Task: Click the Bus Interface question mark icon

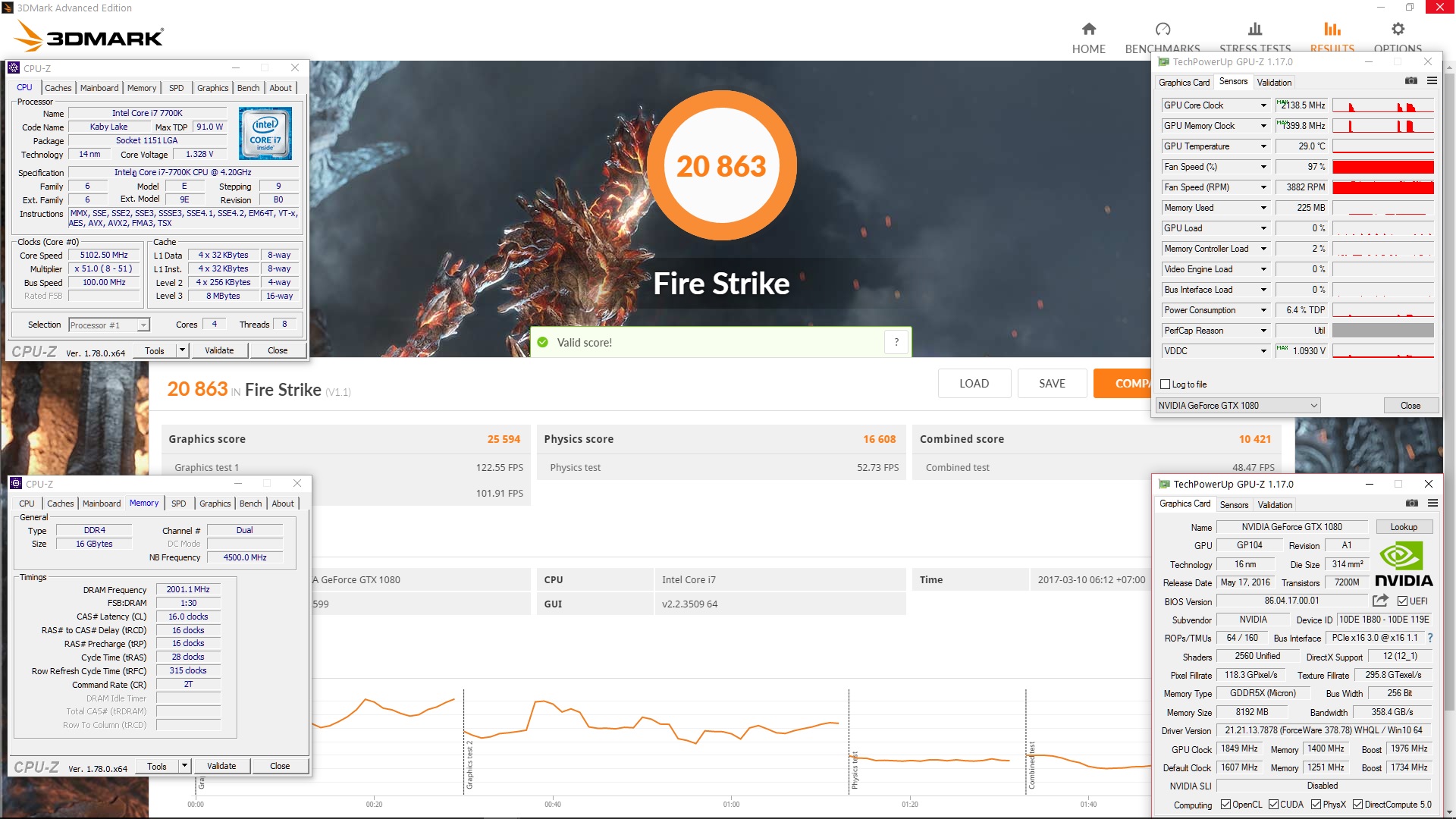Action: [x=1430, y=638]
